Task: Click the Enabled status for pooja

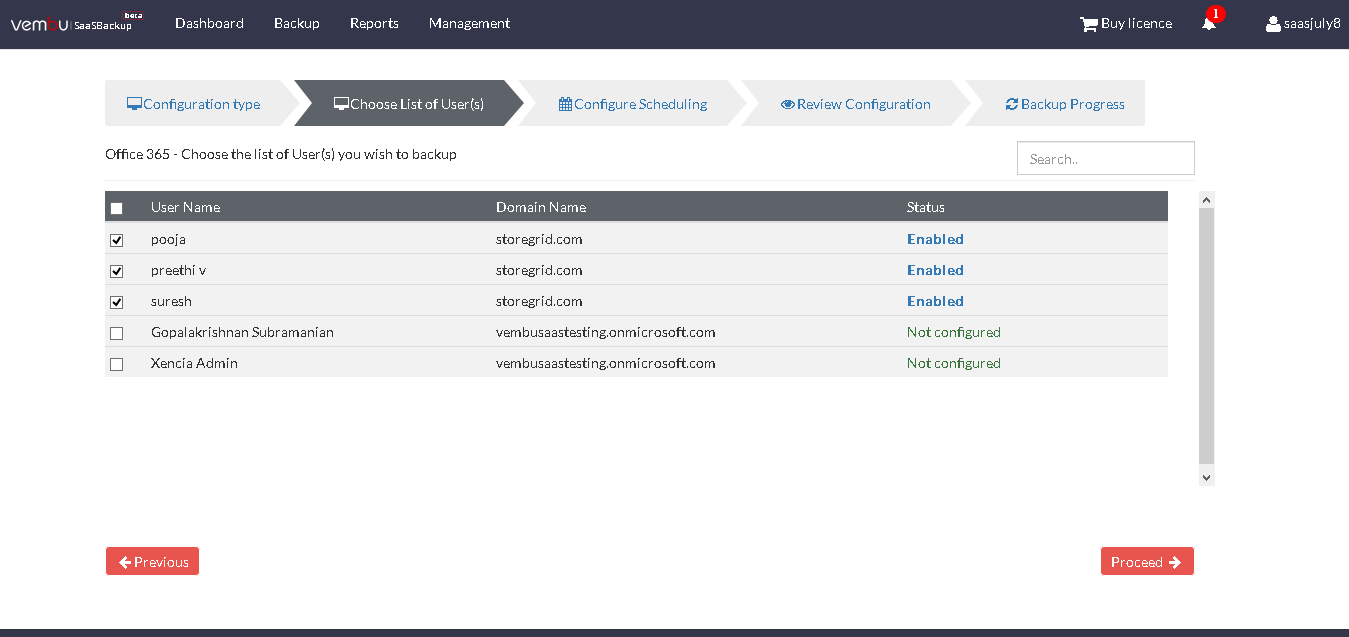Action: (935, 239)
